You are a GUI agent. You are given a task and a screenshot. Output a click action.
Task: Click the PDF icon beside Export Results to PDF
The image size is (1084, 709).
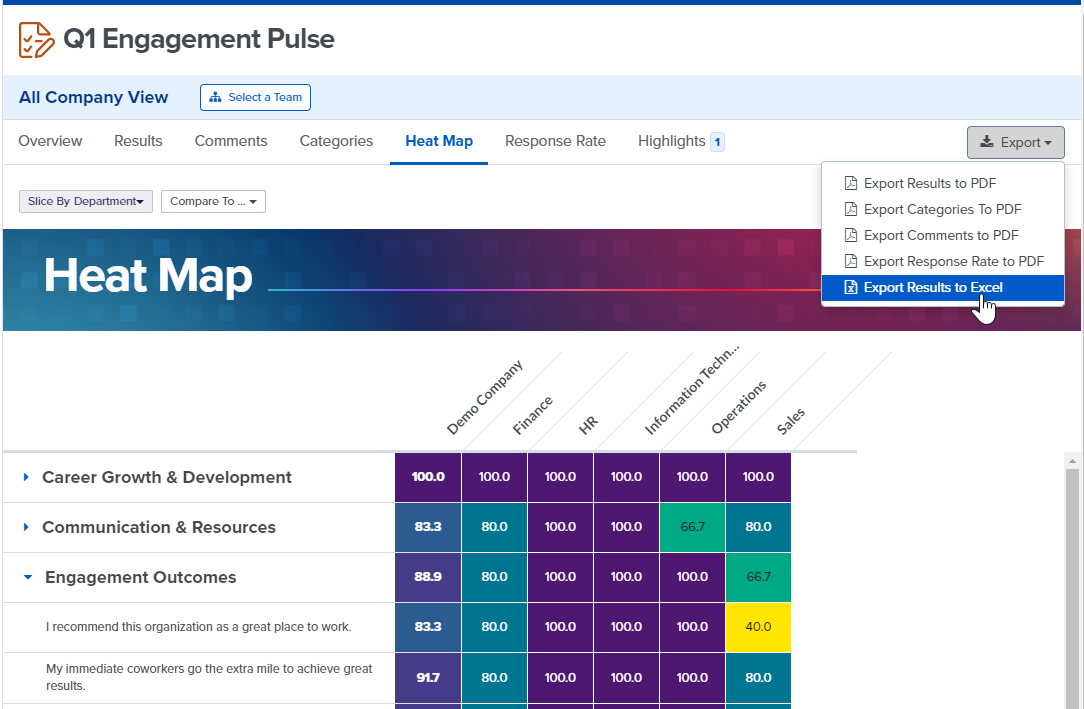click(851, 183)
